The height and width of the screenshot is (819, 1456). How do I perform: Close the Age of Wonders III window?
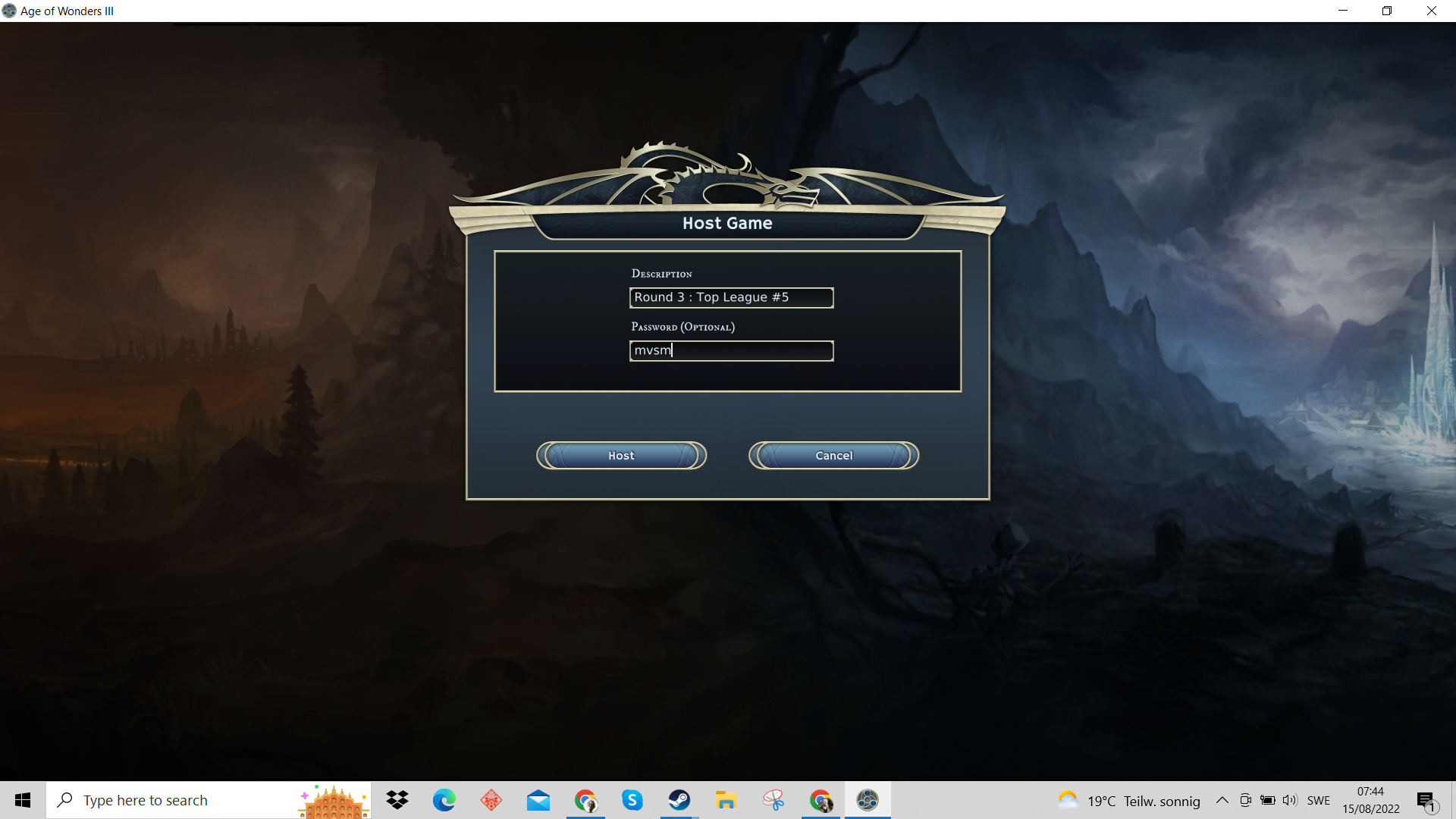(1432, 11)
